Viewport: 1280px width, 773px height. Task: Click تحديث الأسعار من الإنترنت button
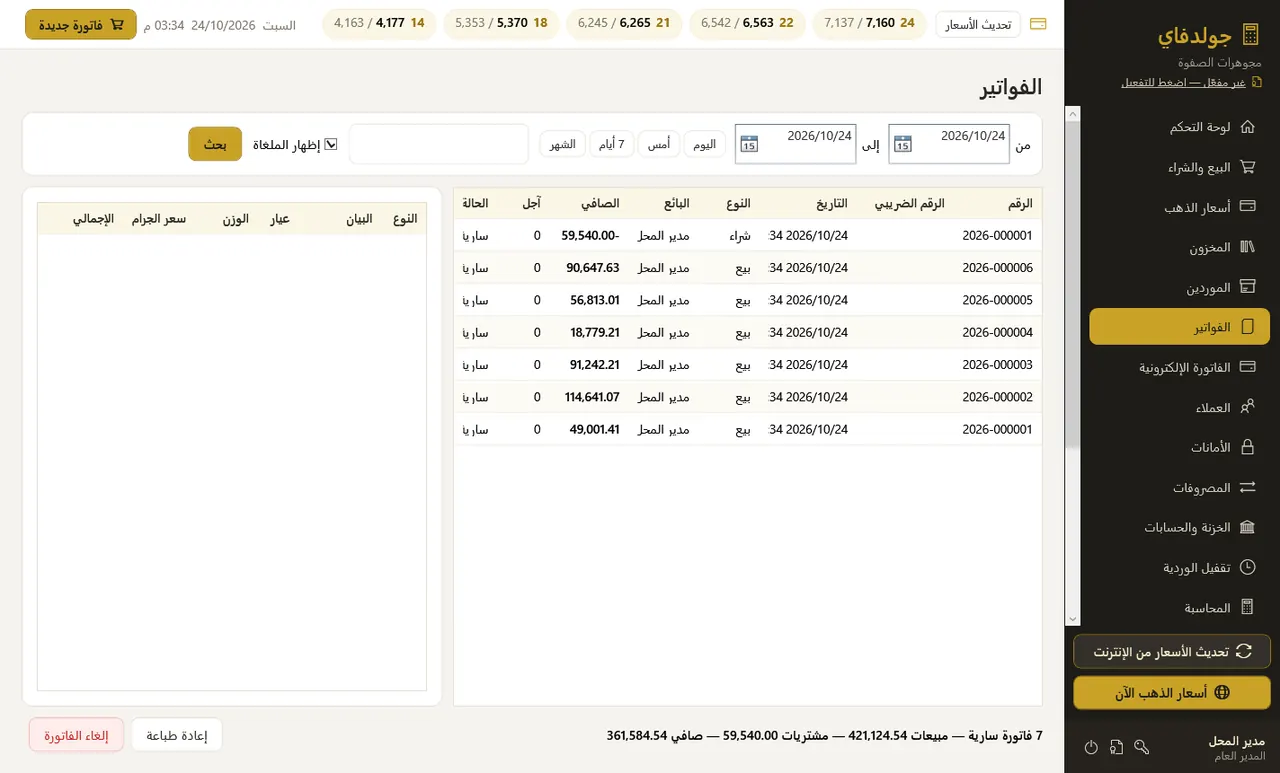[1172, 652]
